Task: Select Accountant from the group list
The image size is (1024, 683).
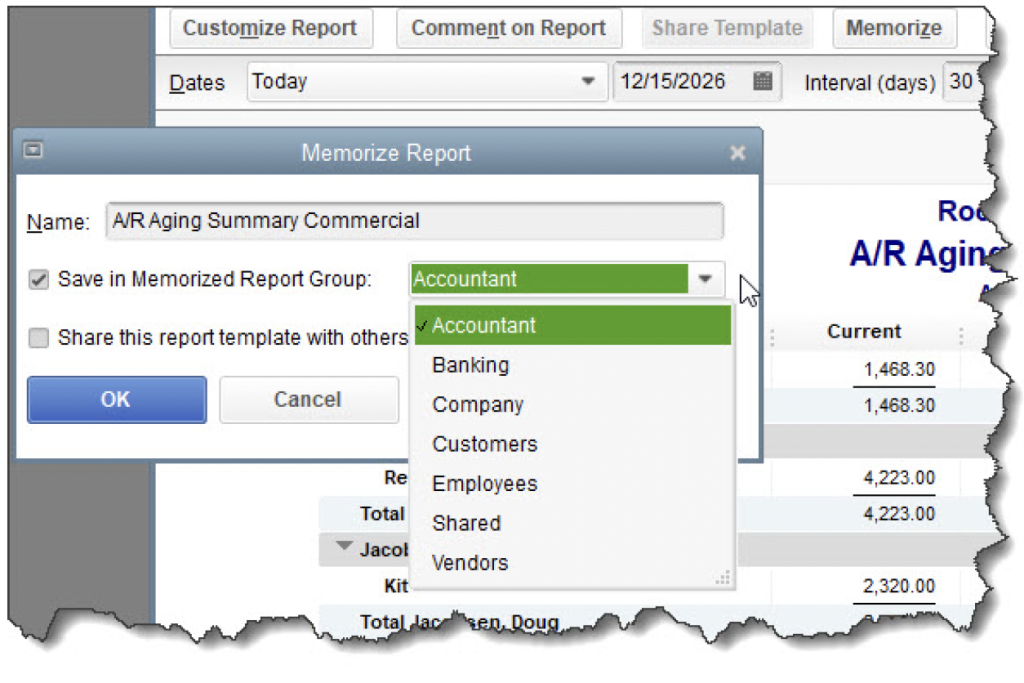Action: [484, 325]
